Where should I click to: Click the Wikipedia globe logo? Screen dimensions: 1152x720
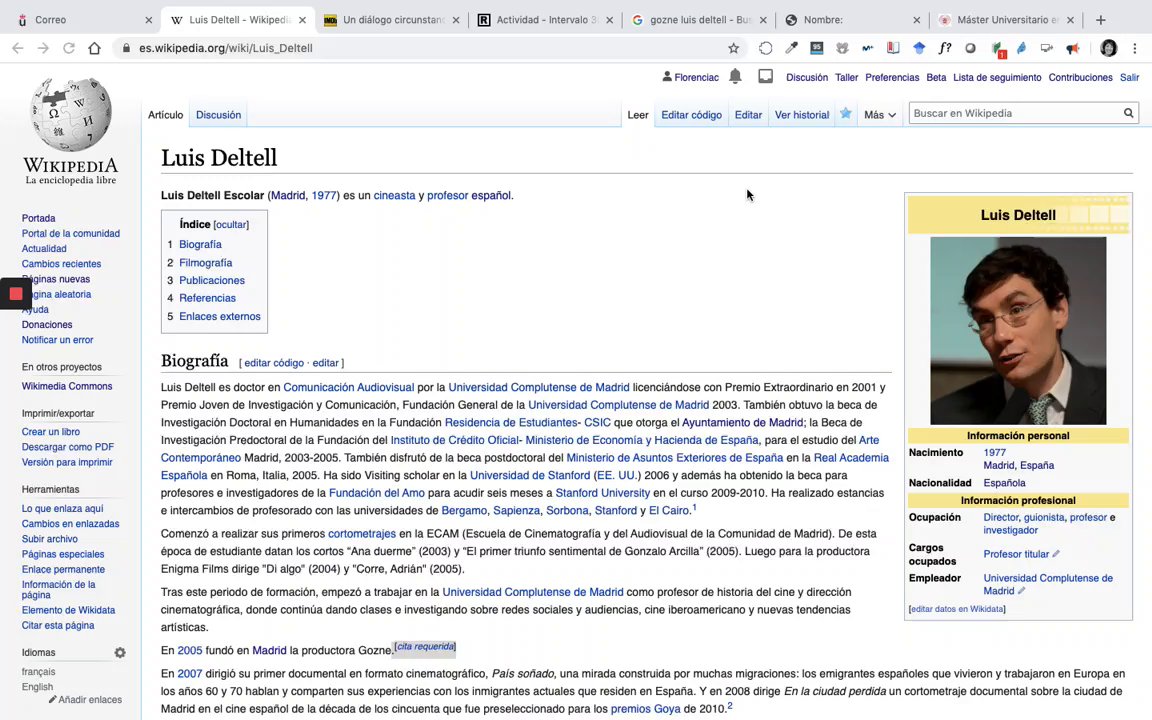[71, 114]
